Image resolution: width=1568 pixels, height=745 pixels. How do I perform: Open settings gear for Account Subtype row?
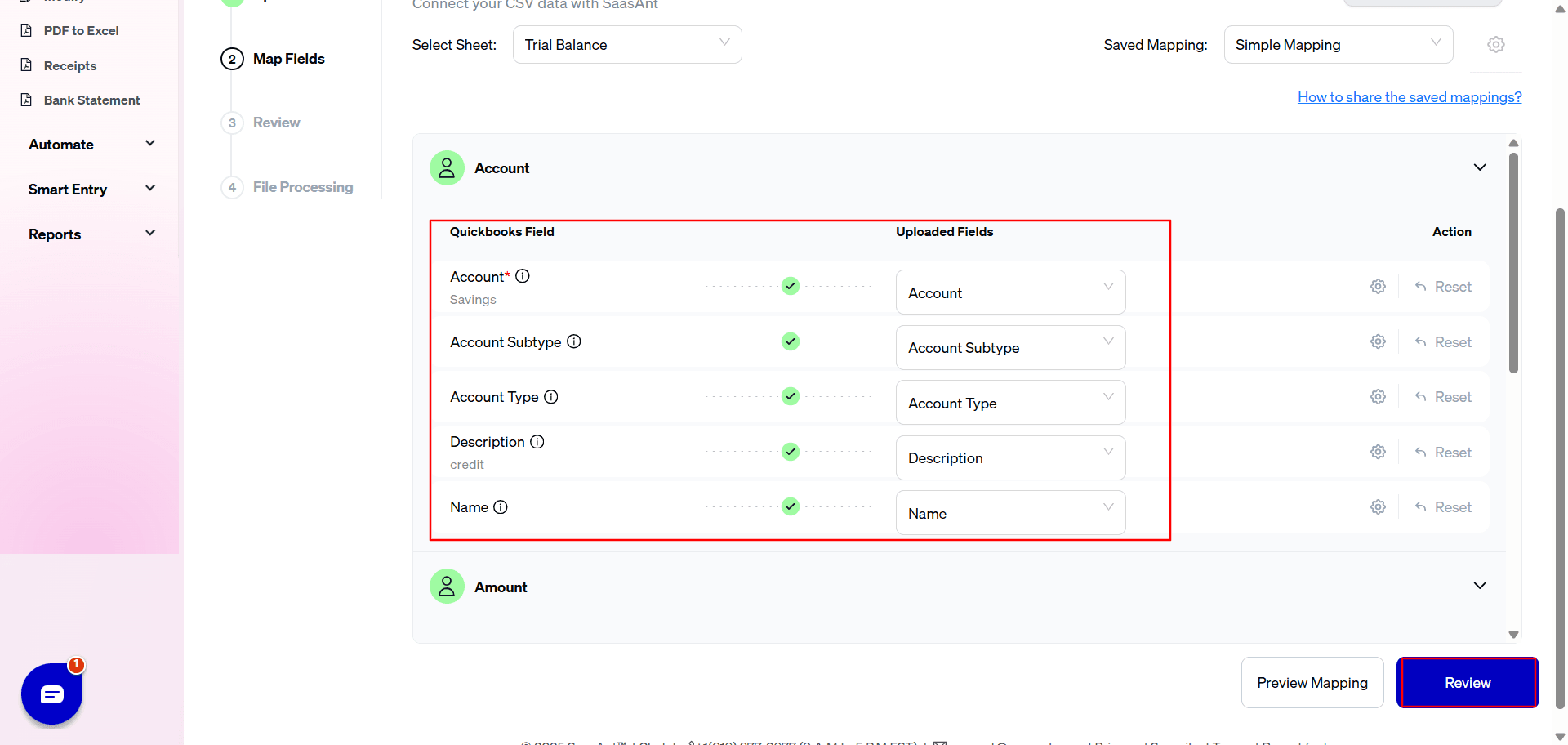(1378, 341)
